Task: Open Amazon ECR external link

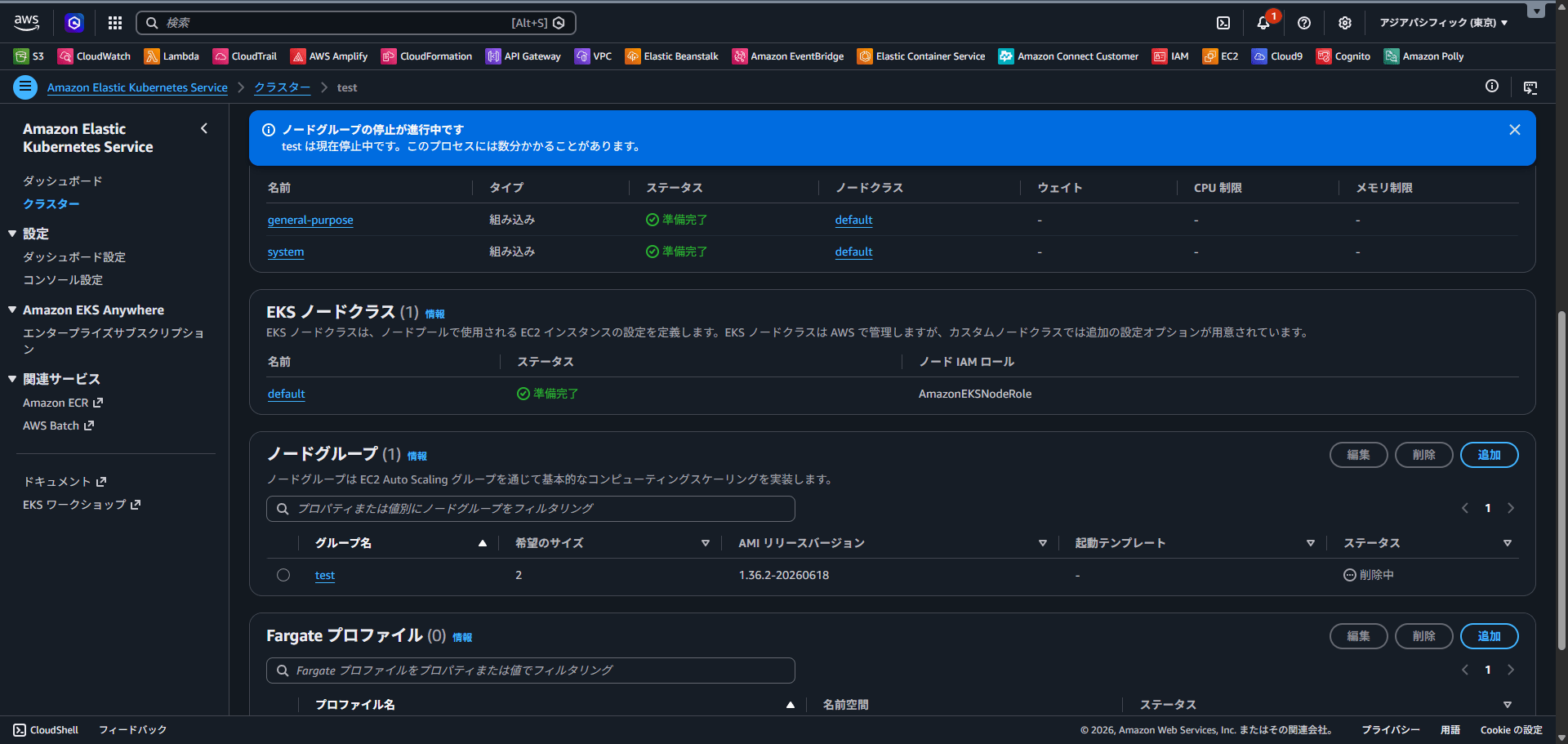Action: [x=63, y=403]
